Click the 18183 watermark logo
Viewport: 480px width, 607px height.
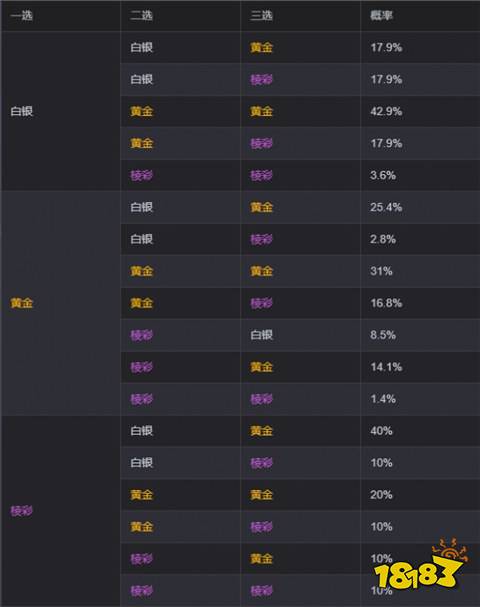coord(420,564)
